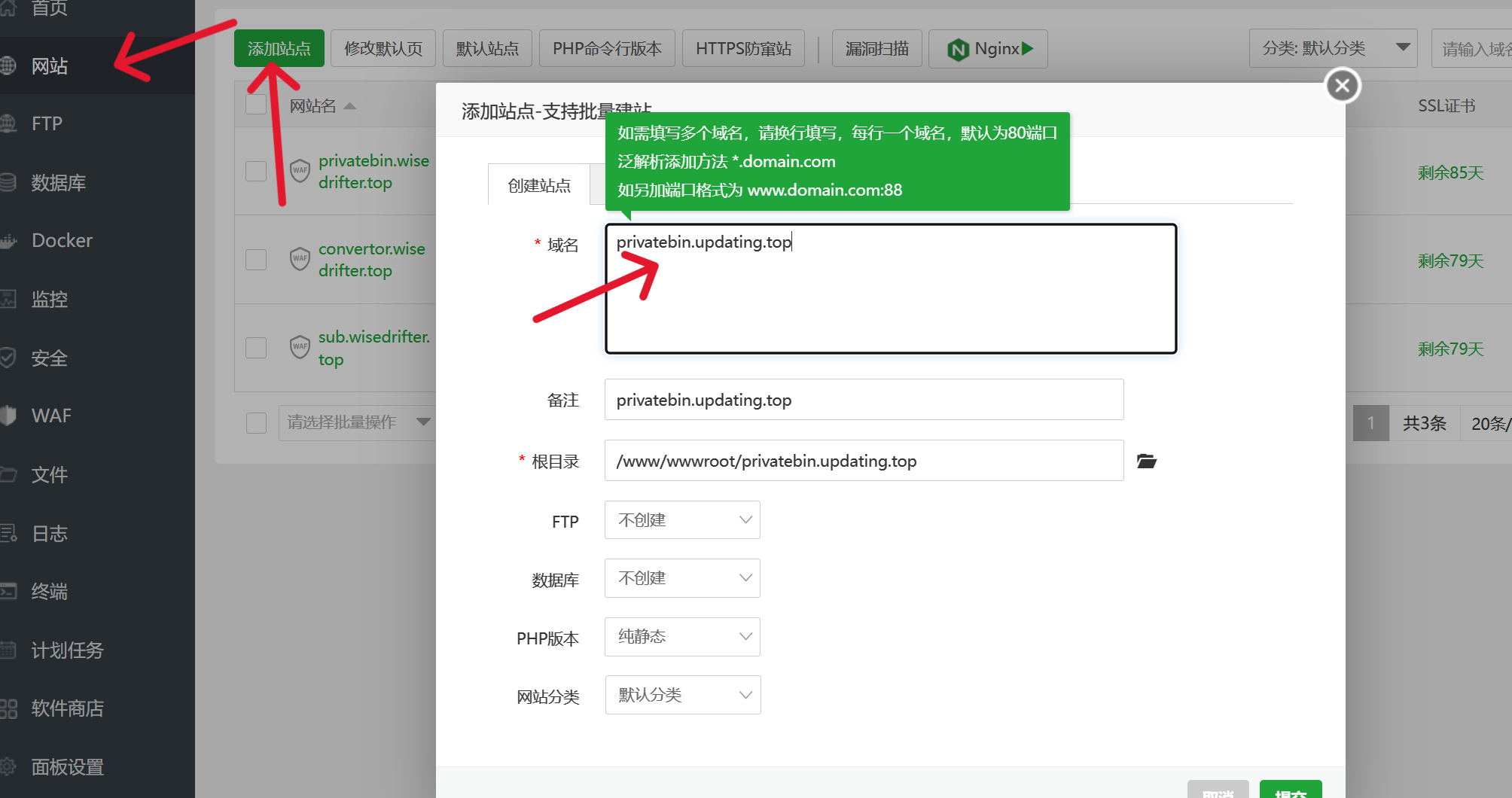This screenshot has width=1512, height=798.
Task: Check the privatebin.wisedrifter.top row checkbox
Action: tap(256, 171)
